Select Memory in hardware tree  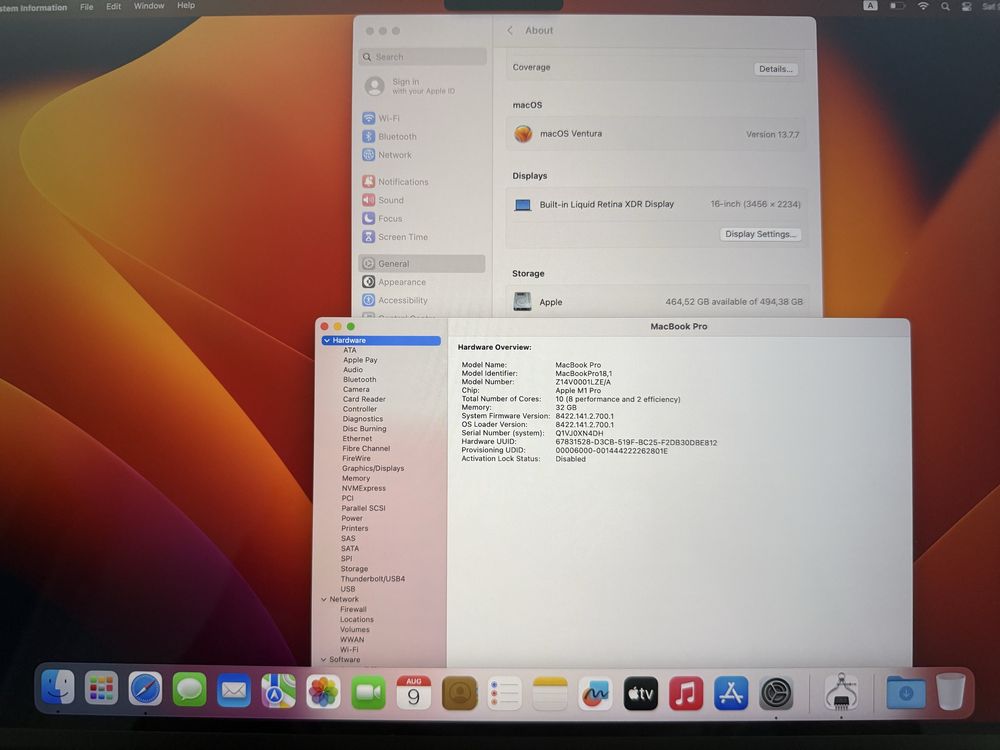pos(356,478)
